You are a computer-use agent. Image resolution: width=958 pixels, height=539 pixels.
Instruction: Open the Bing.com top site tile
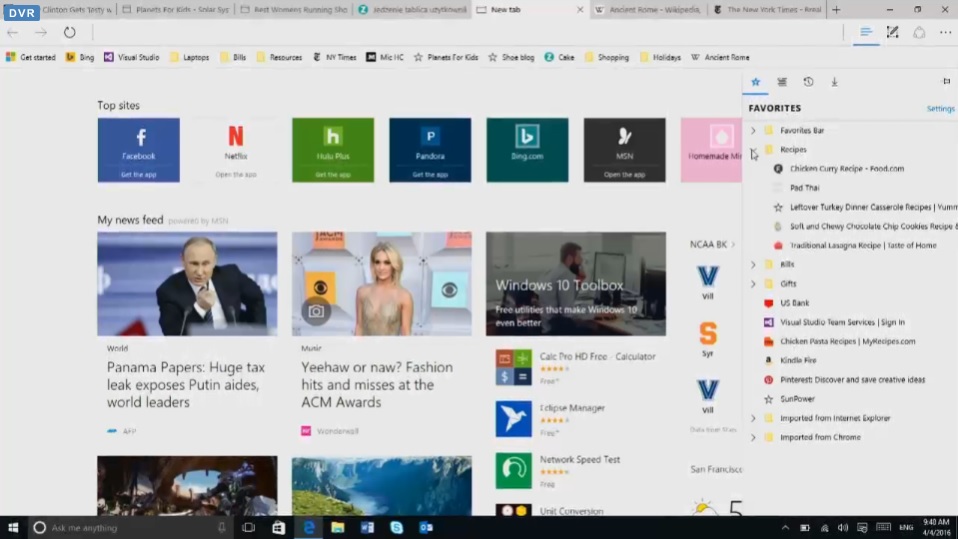click(527, 150)
